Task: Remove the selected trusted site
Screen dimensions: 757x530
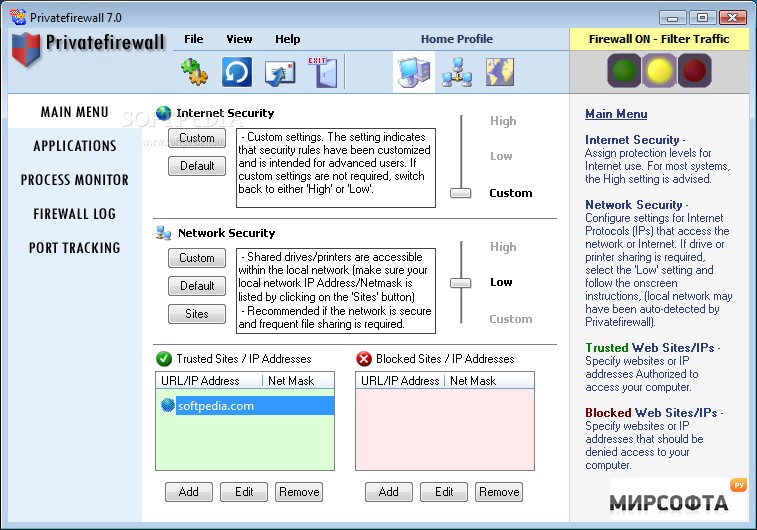Action: click(x=299, y=492)
